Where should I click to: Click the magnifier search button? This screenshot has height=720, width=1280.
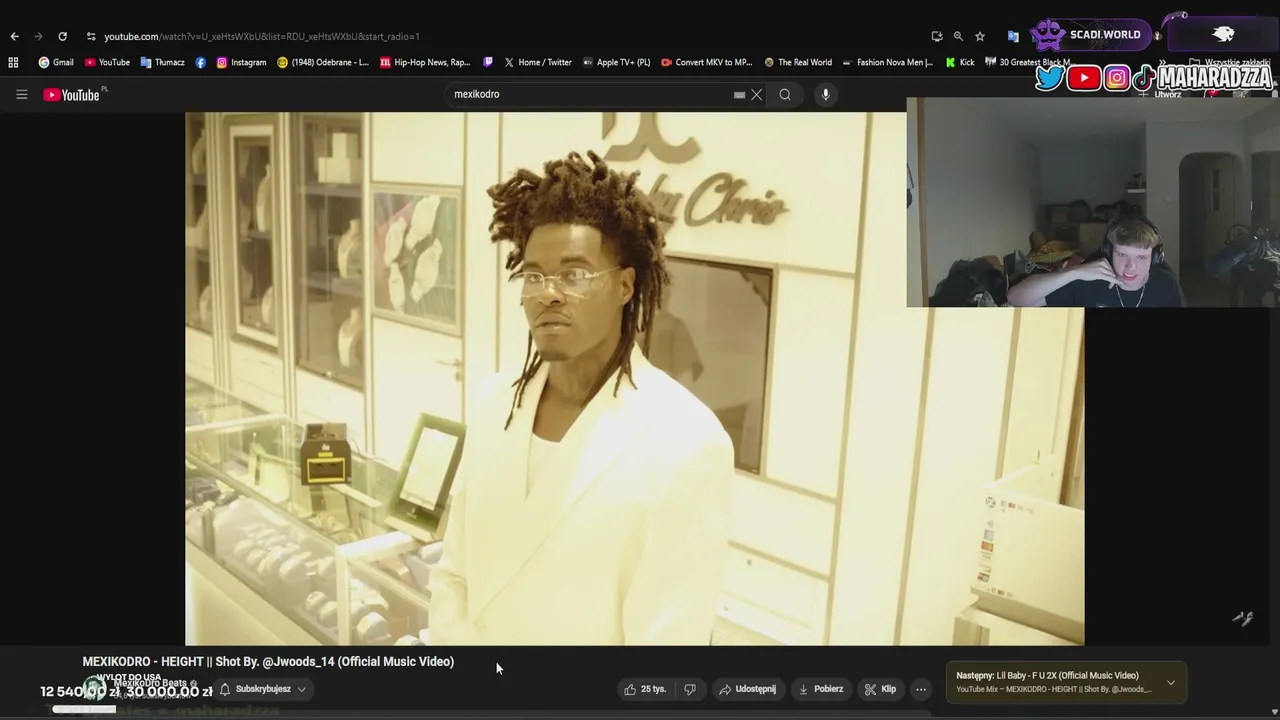[785, 94]
